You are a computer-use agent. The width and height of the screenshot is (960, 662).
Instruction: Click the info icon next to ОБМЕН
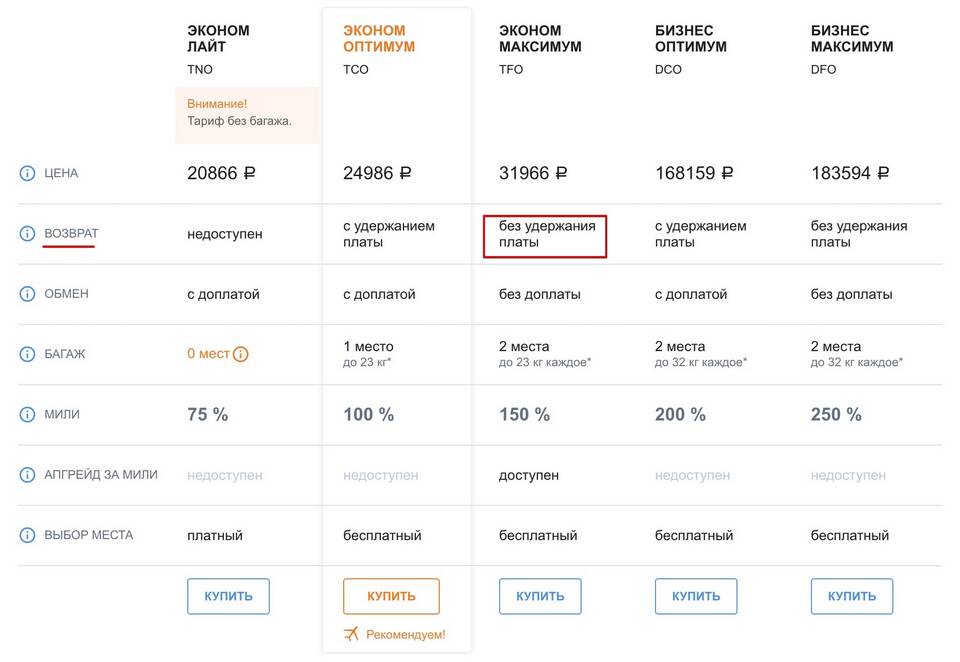28,294
